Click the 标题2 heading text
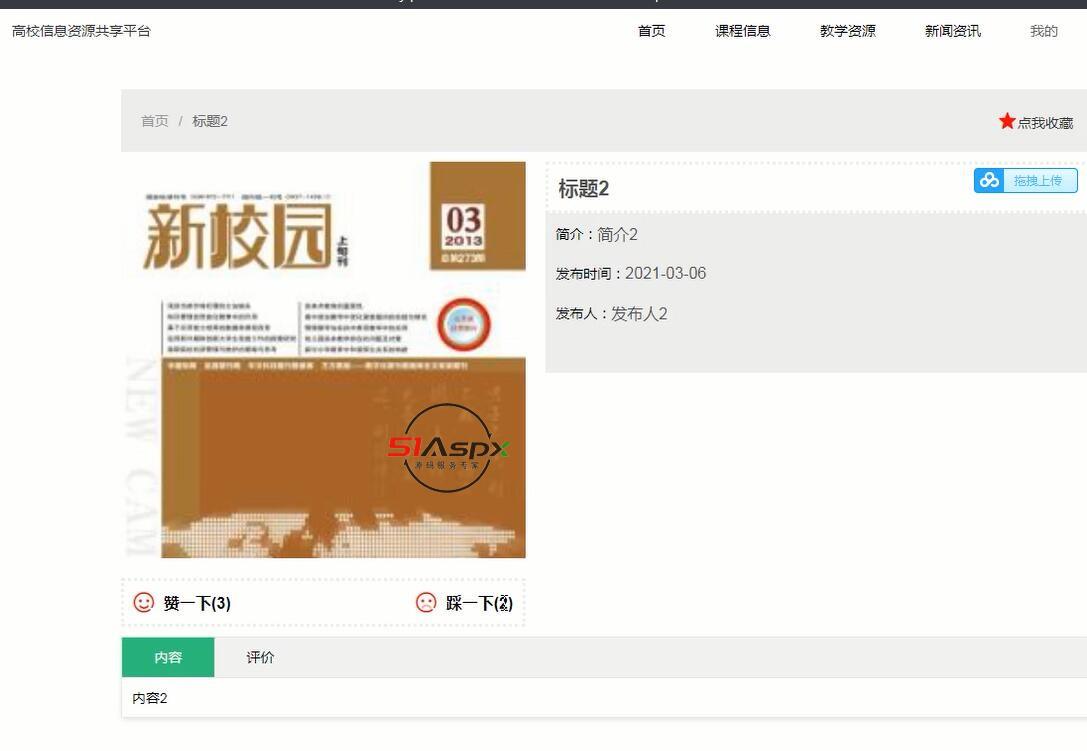The width and height of the screenshot is (1087, 751). pyautogui.click(x=584, y=189)
